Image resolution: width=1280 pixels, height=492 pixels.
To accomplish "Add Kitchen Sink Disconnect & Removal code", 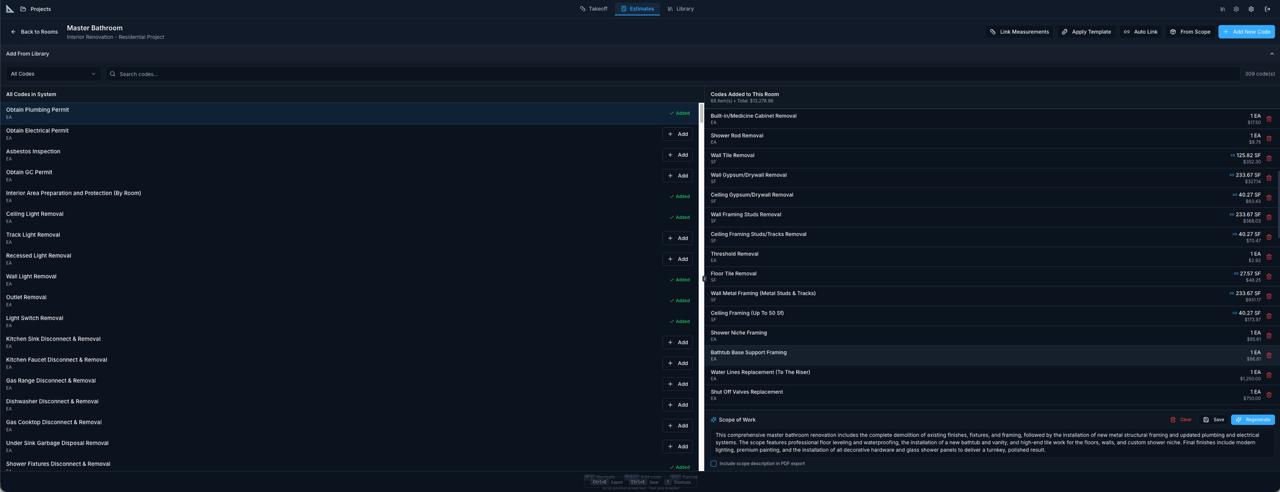I will 678,342.
